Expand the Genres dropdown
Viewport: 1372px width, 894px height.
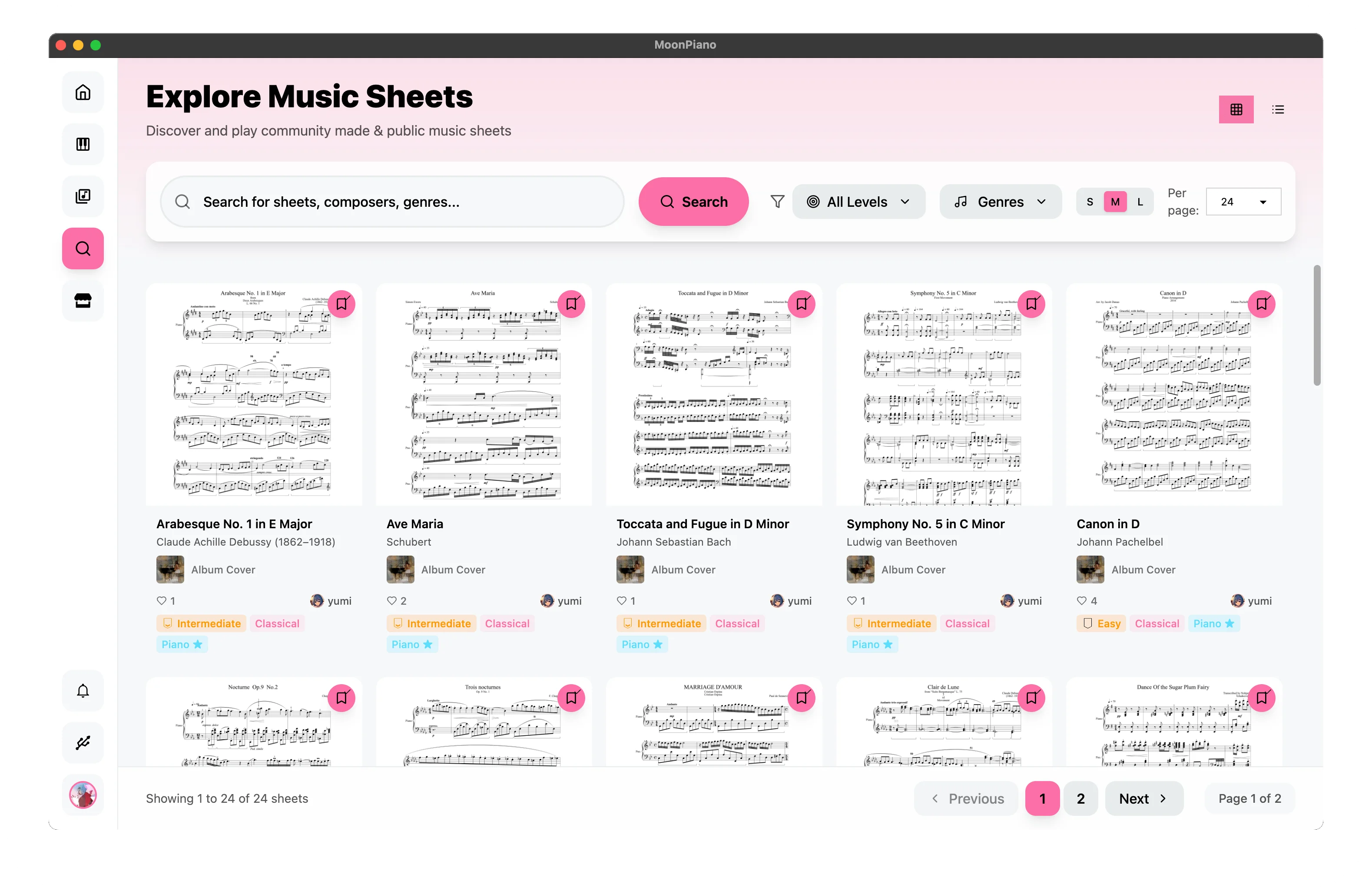[1000, 201]
